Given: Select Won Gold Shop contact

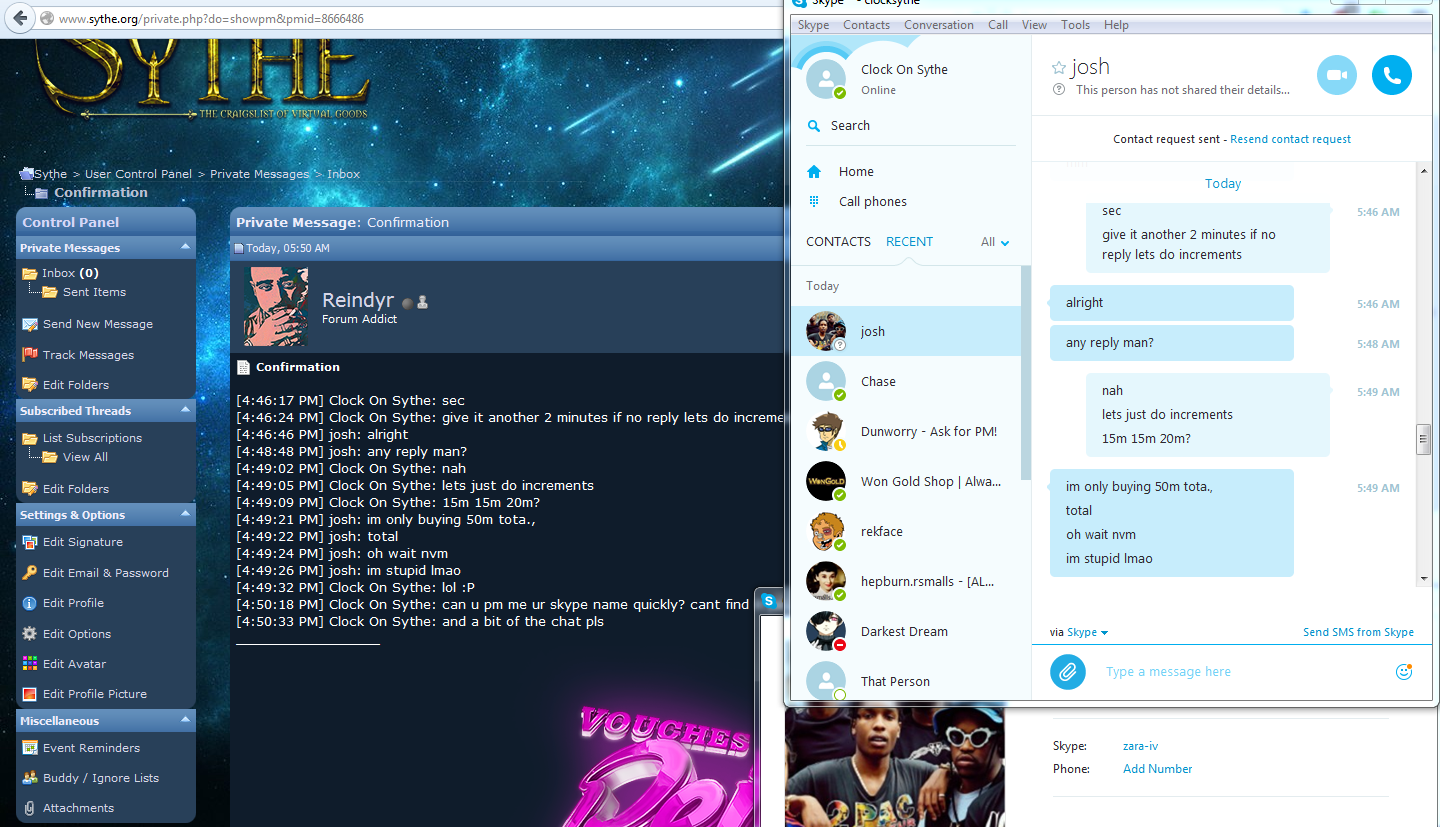Looking at the screenshot, I should [905, 481].
